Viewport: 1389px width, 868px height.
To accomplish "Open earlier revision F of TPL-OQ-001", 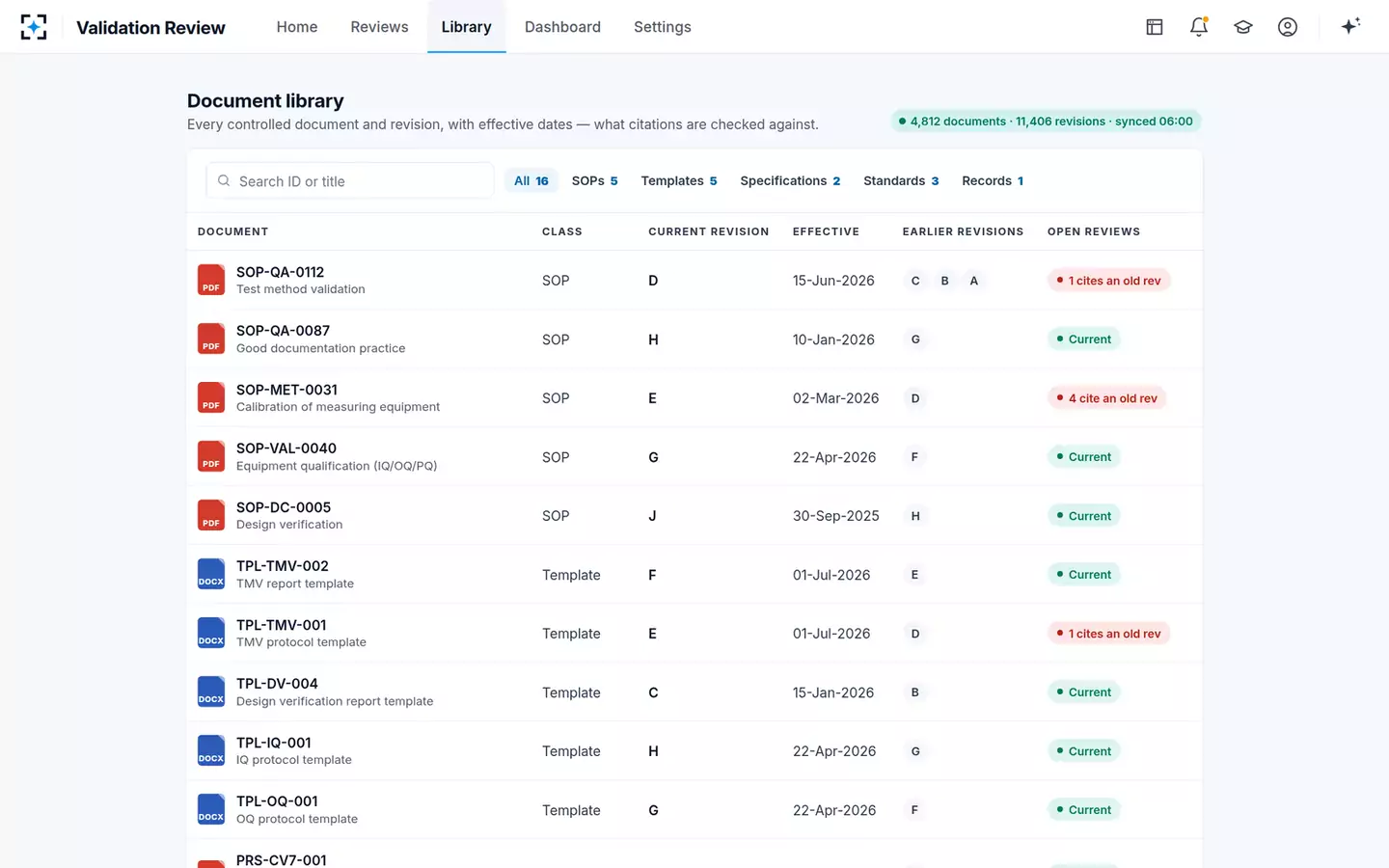I will (915, 810).
